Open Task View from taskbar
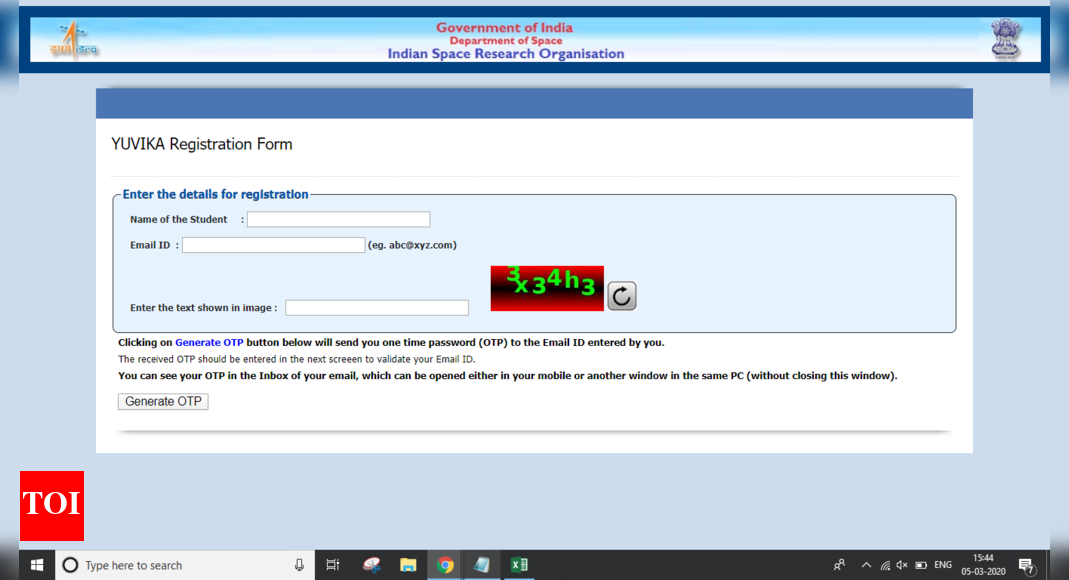1069x580 pixels. coord(333,565)
